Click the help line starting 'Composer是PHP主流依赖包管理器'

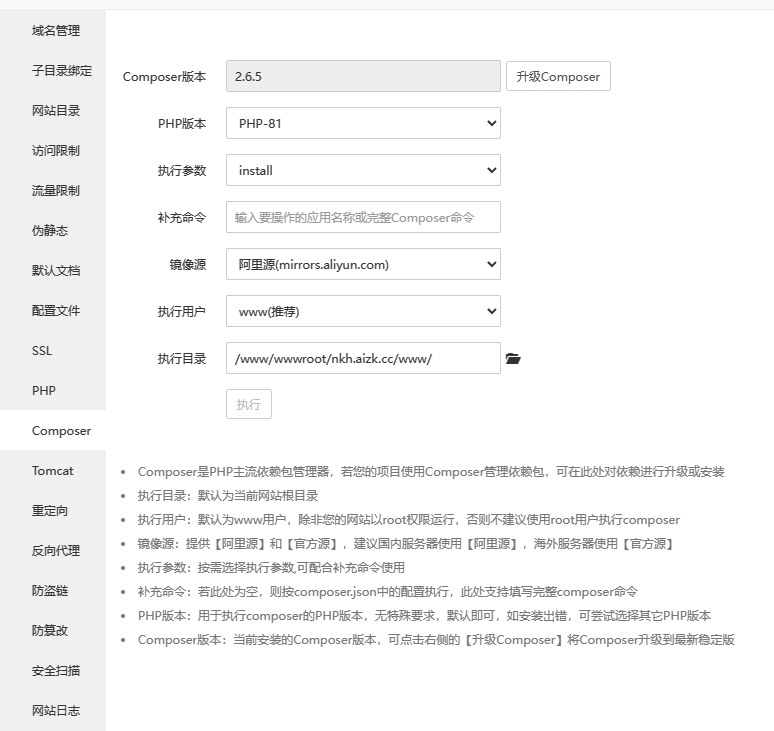(x=431, y=472)
